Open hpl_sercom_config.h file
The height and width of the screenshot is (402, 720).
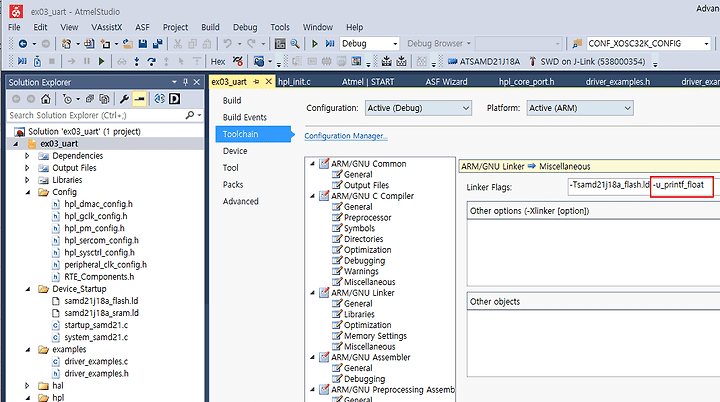[x=101, y=240]
